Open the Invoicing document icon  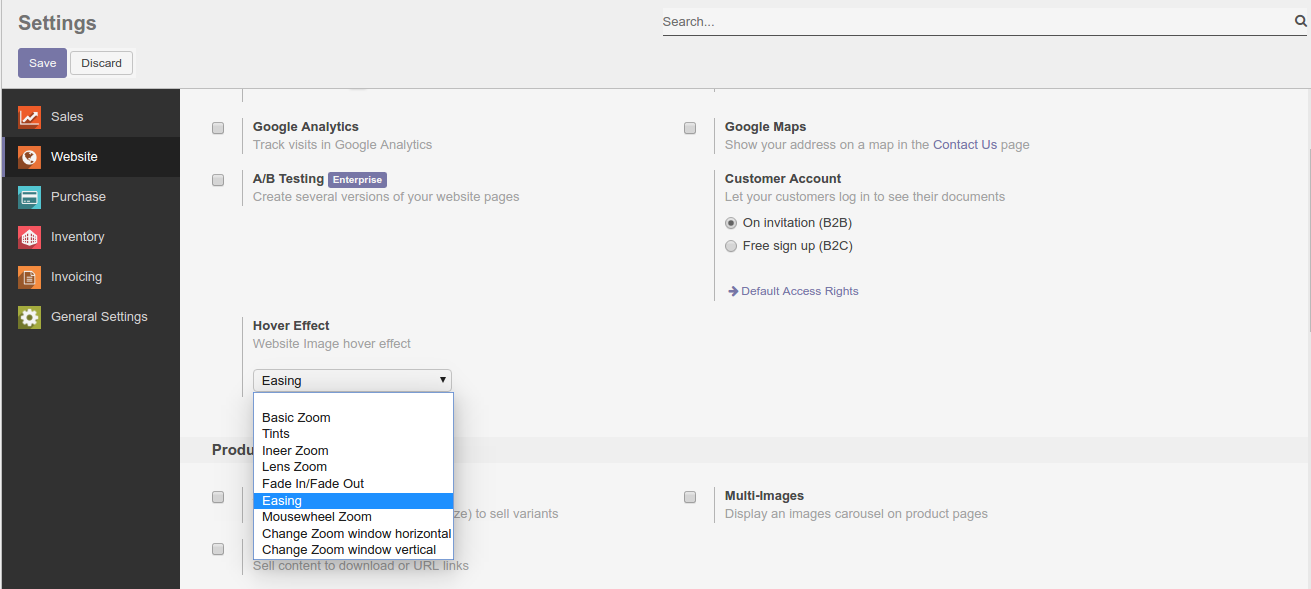29,277
